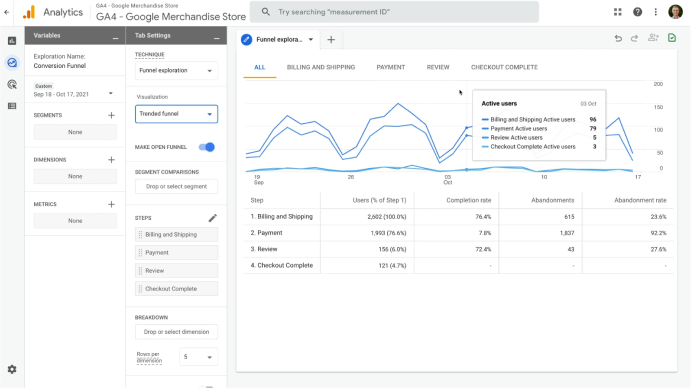The image size is (691, 388).
Task: Open the Rows per dimension dropdown
Action: click(x=198, y=357)
